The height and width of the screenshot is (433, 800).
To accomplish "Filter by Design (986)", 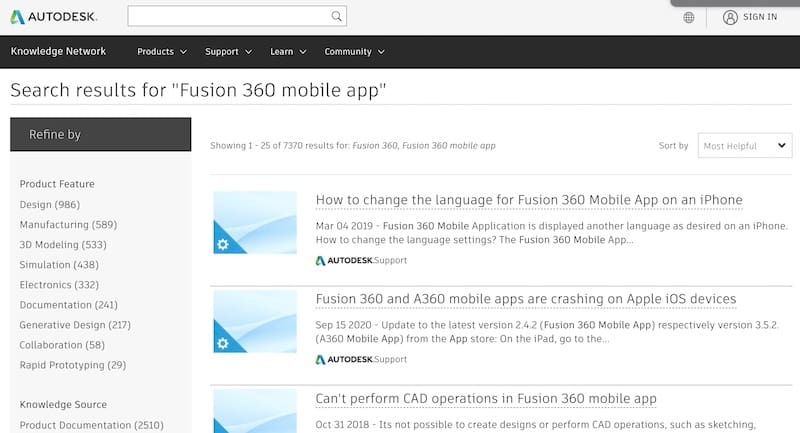I will [49, 205].
